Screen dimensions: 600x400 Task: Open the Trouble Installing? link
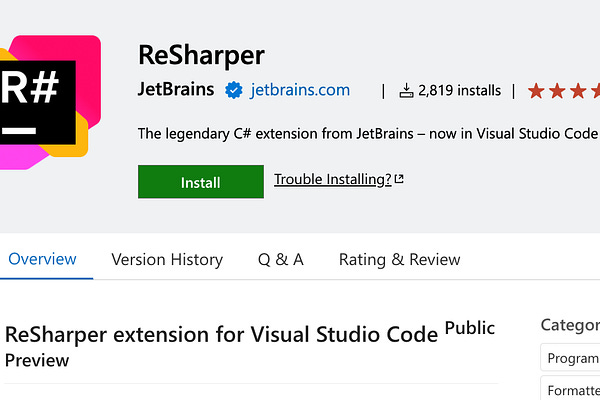tap(333, 179)
